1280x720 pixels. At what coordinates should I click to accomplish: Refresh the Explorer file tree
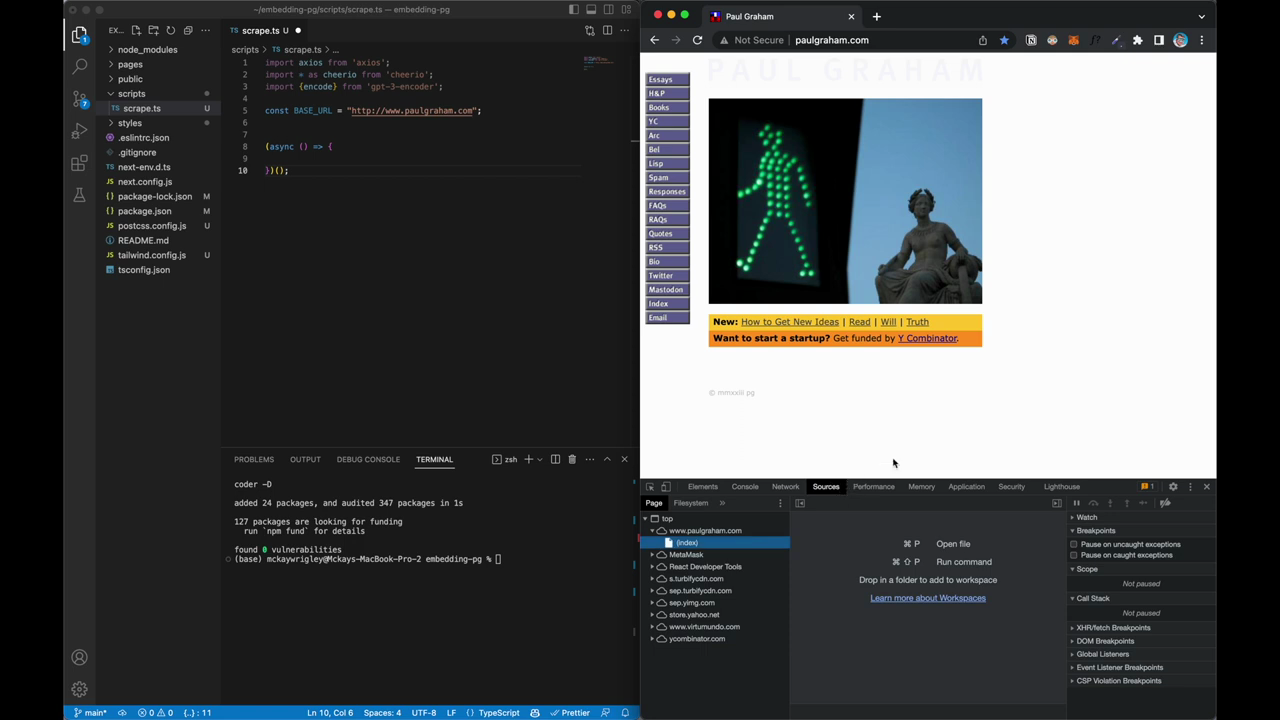(170, 30)
